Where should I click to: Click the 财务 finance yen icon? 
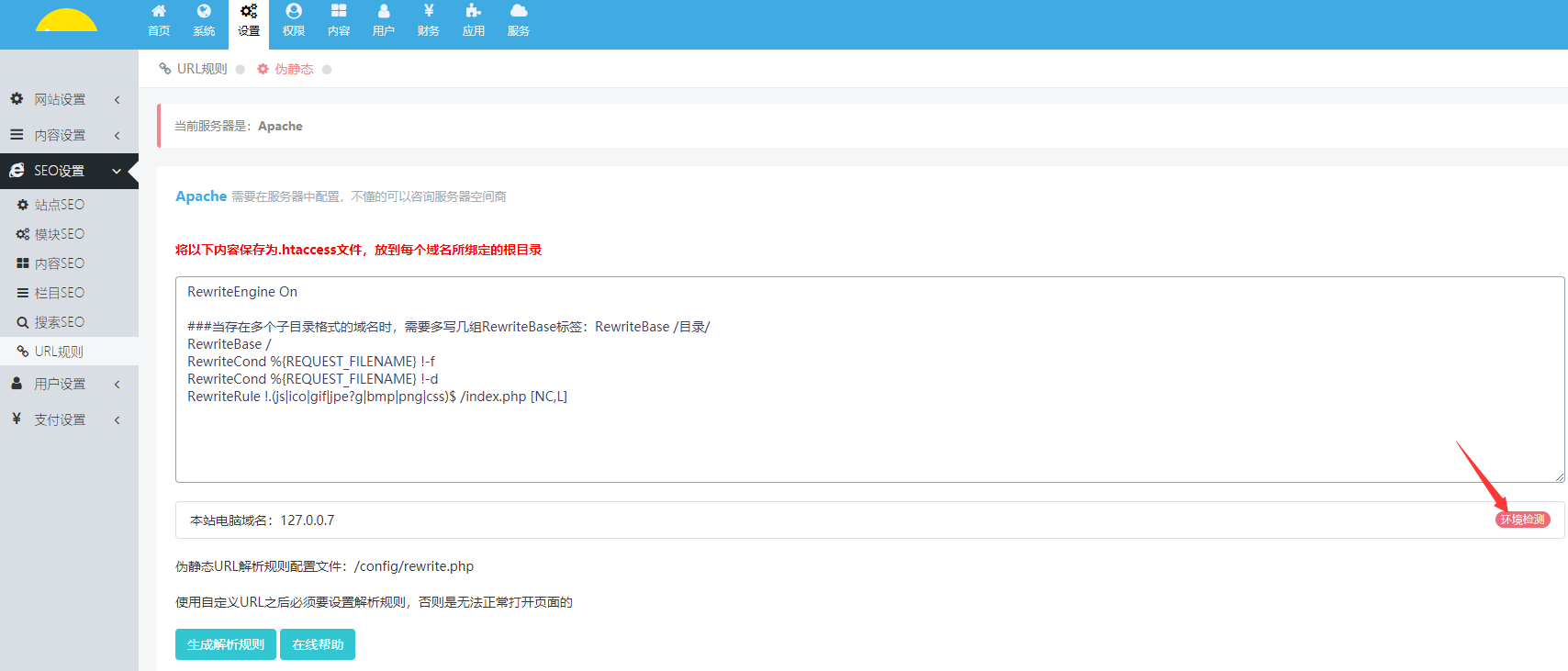429,20
